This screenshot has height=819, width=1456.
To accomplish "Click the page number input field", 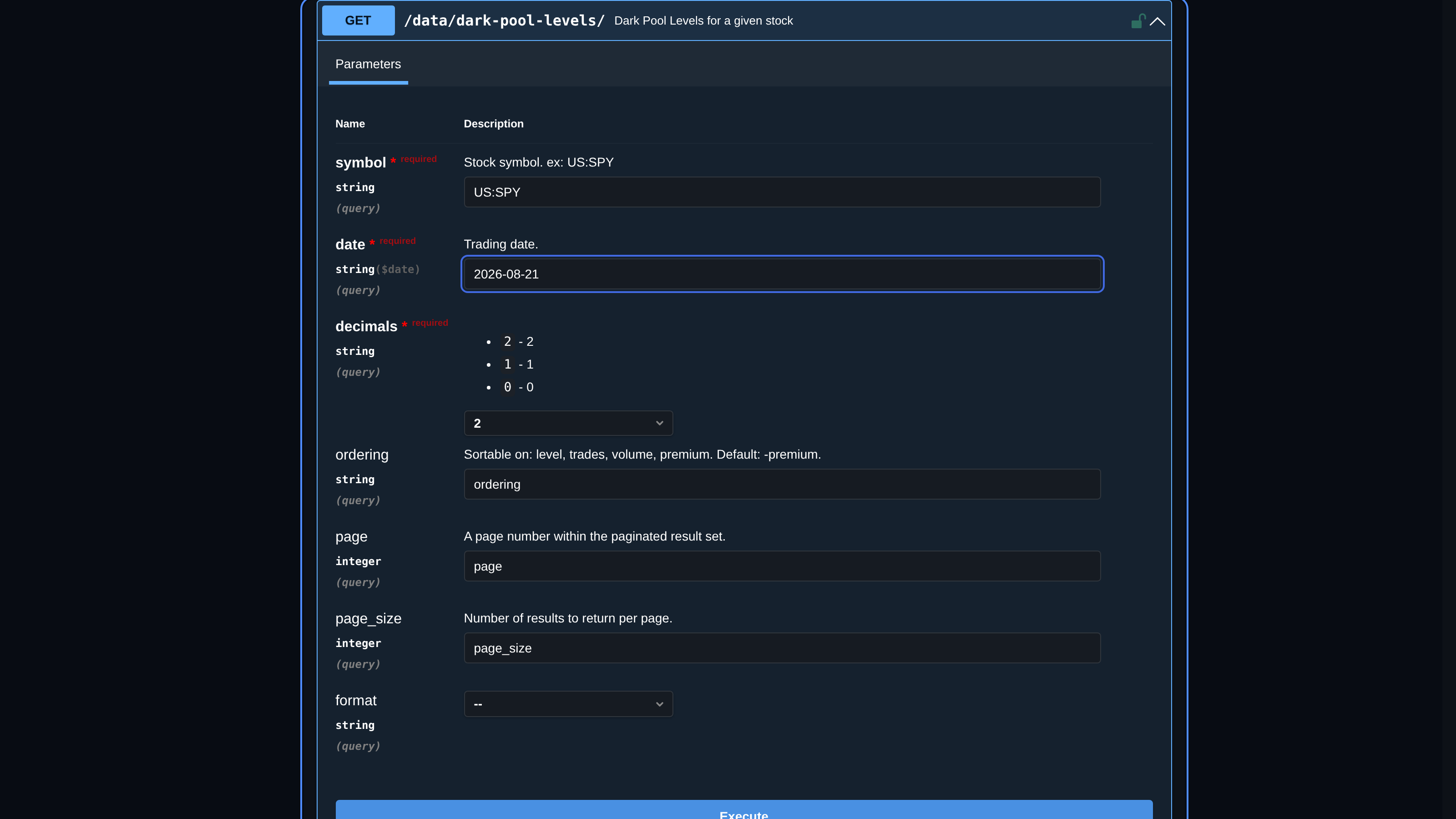I will pos(782,566).
